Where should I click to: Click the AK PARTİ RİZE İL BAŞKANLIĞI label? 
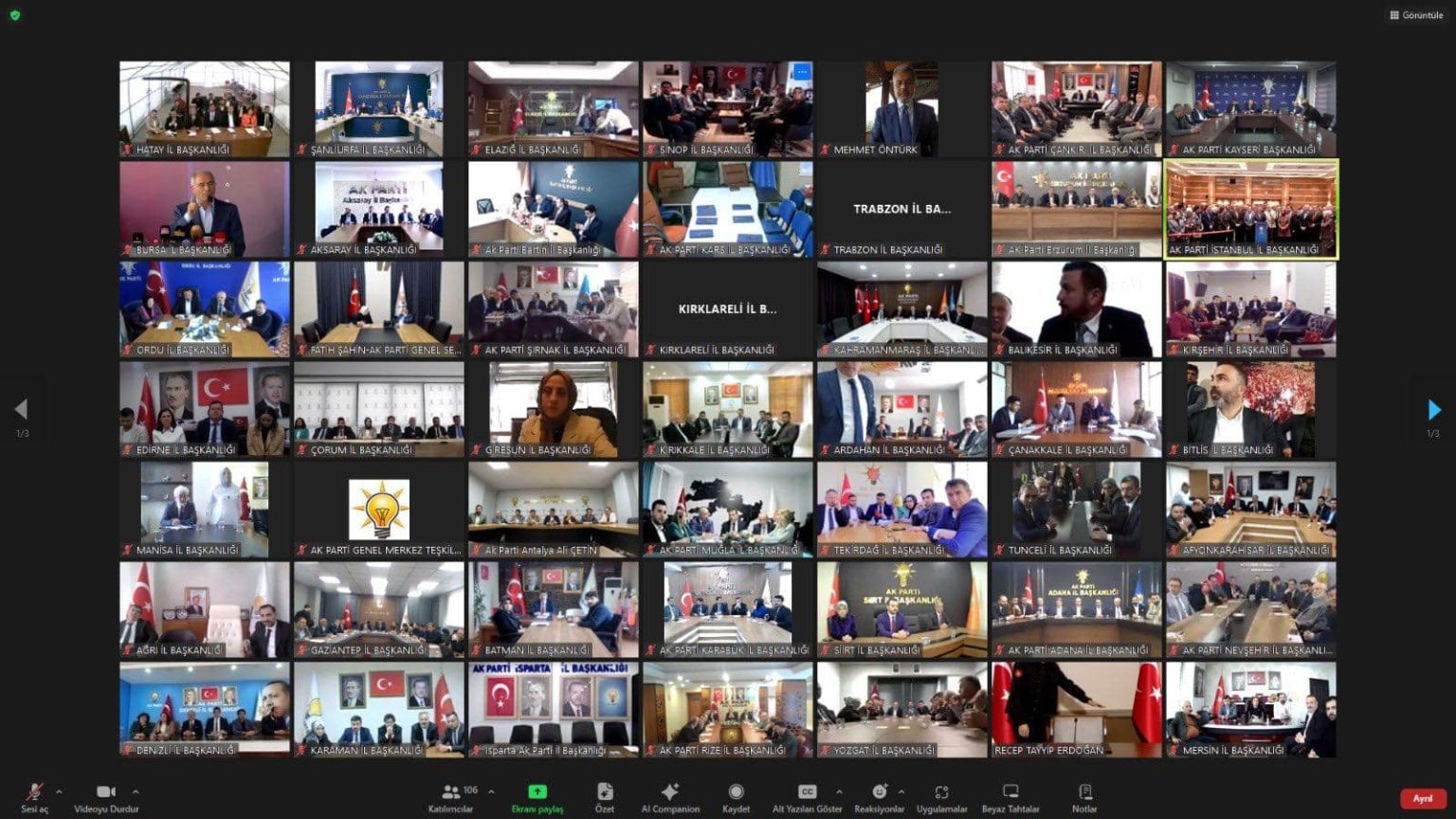(x=723, y=751)
